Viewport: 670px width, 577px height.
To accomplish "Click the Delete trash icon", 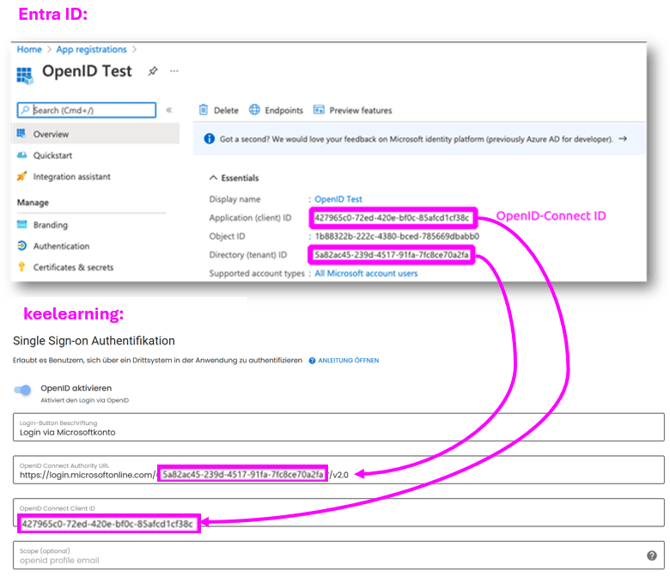I will pos(203,110).
